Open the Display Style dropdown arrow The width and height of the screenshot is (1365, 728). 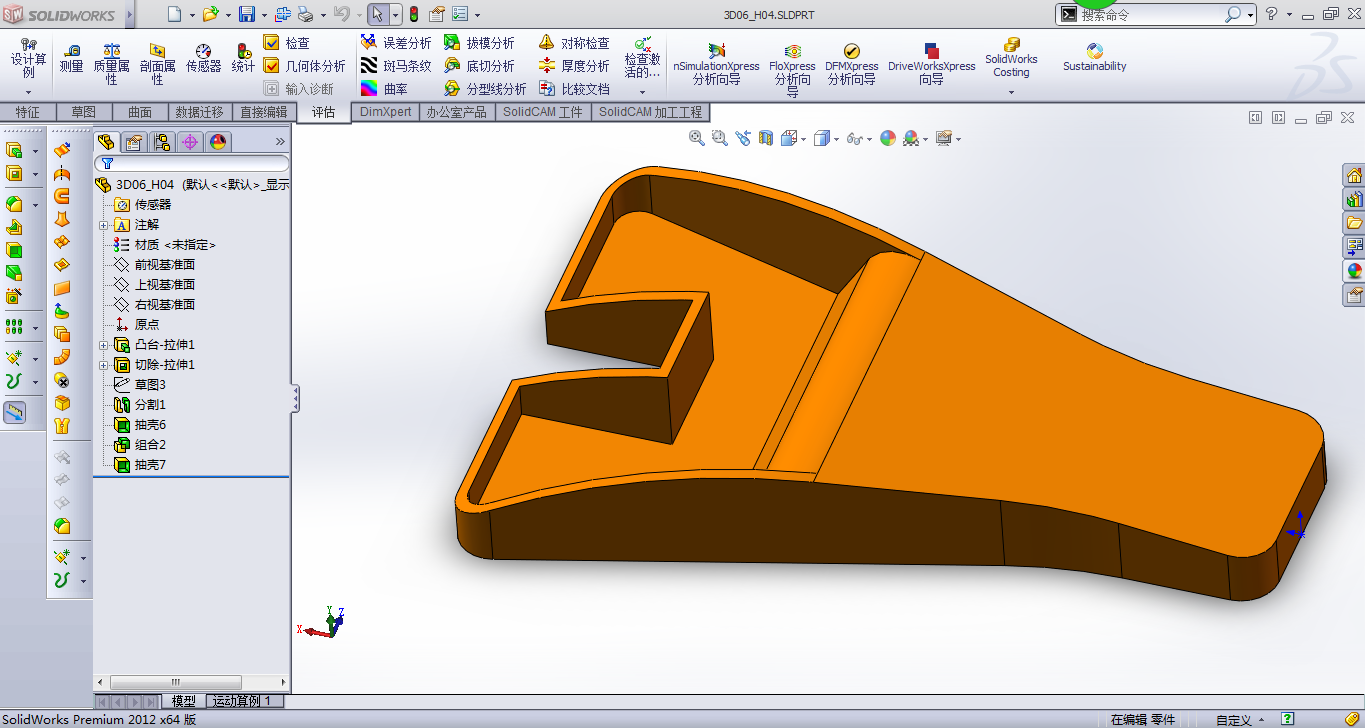coord(836,140)
